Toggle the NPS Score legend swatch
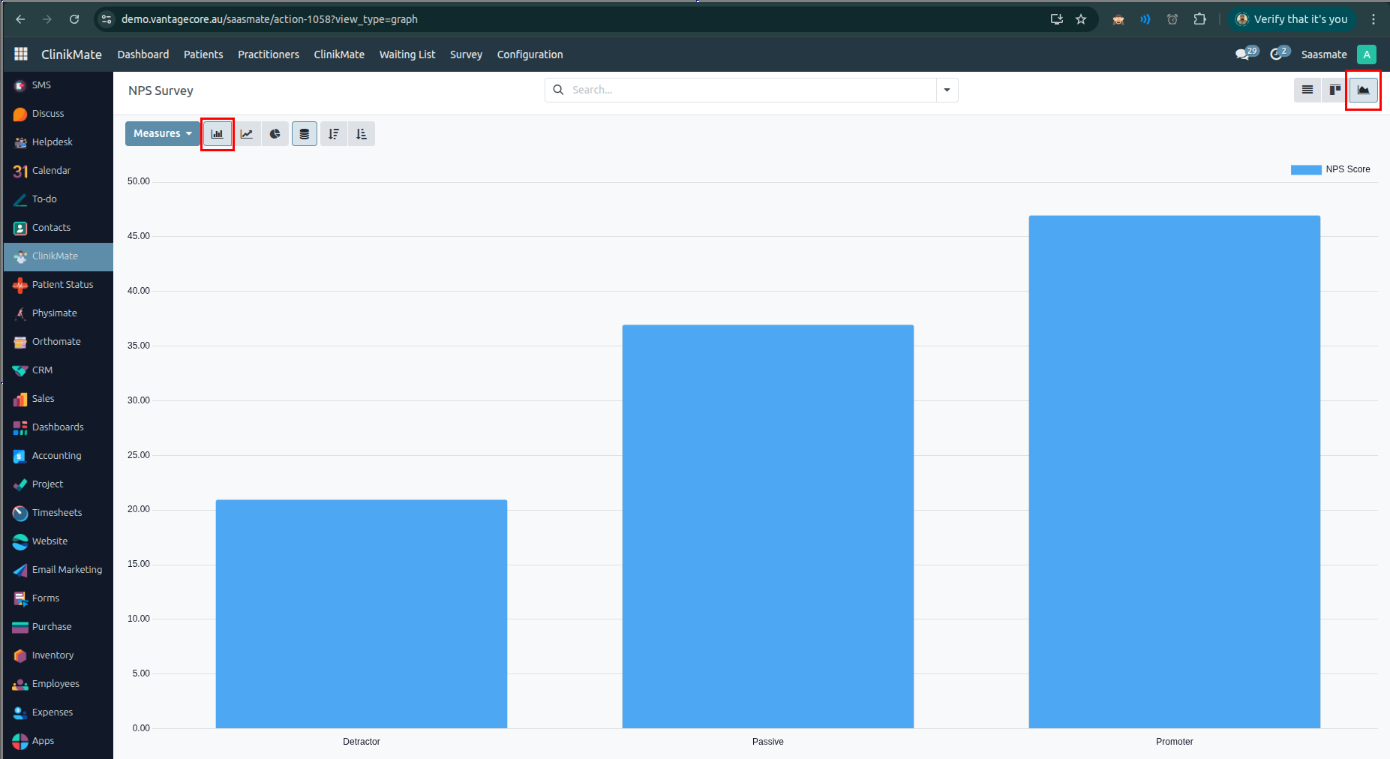The height and width of the screenshot is (759, 1390). 1305,170
